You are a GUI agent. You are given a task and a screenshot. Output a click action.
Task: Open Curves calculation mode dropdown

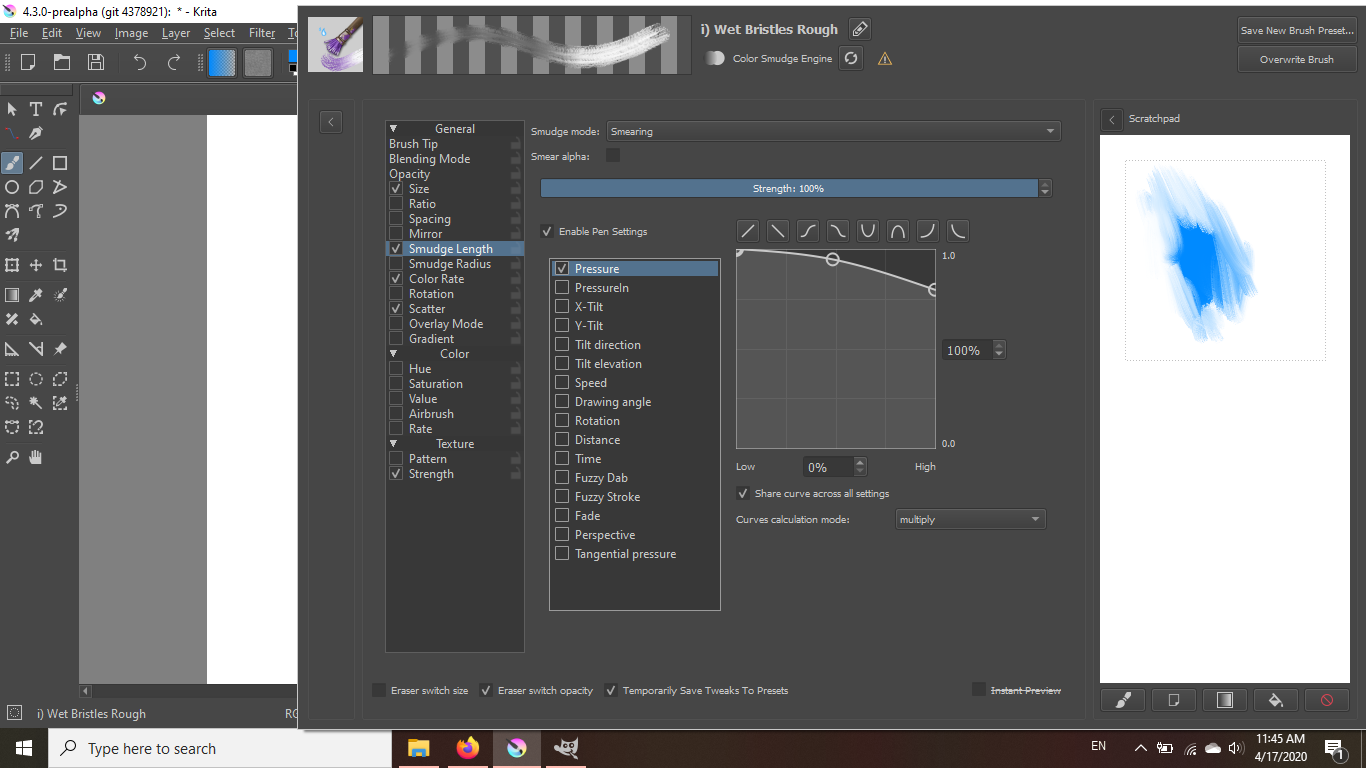tap(970, 519)
